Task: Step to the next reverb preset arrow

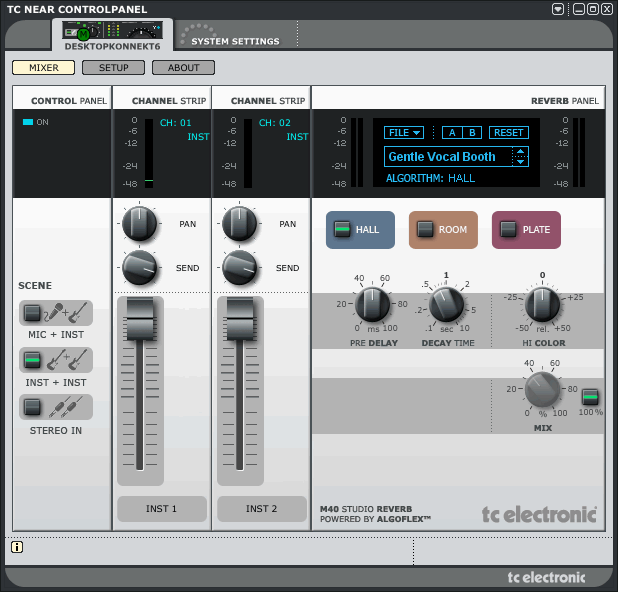Action: 521,162
